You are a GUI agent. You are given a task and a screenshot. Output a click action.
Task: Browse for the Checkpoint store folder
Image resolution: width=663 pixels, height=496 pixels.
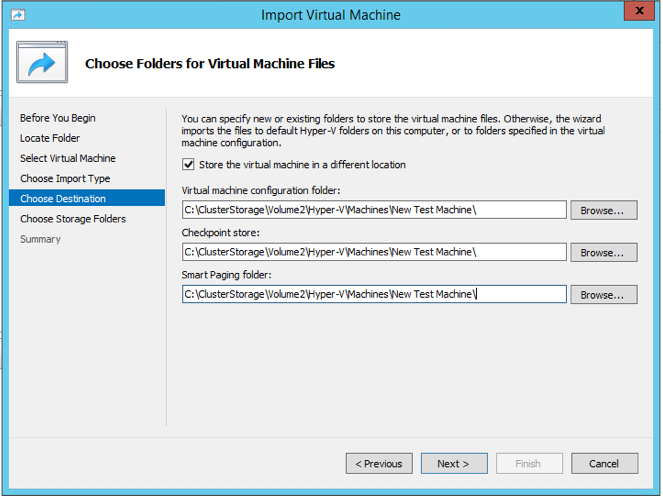coord(603,252)
